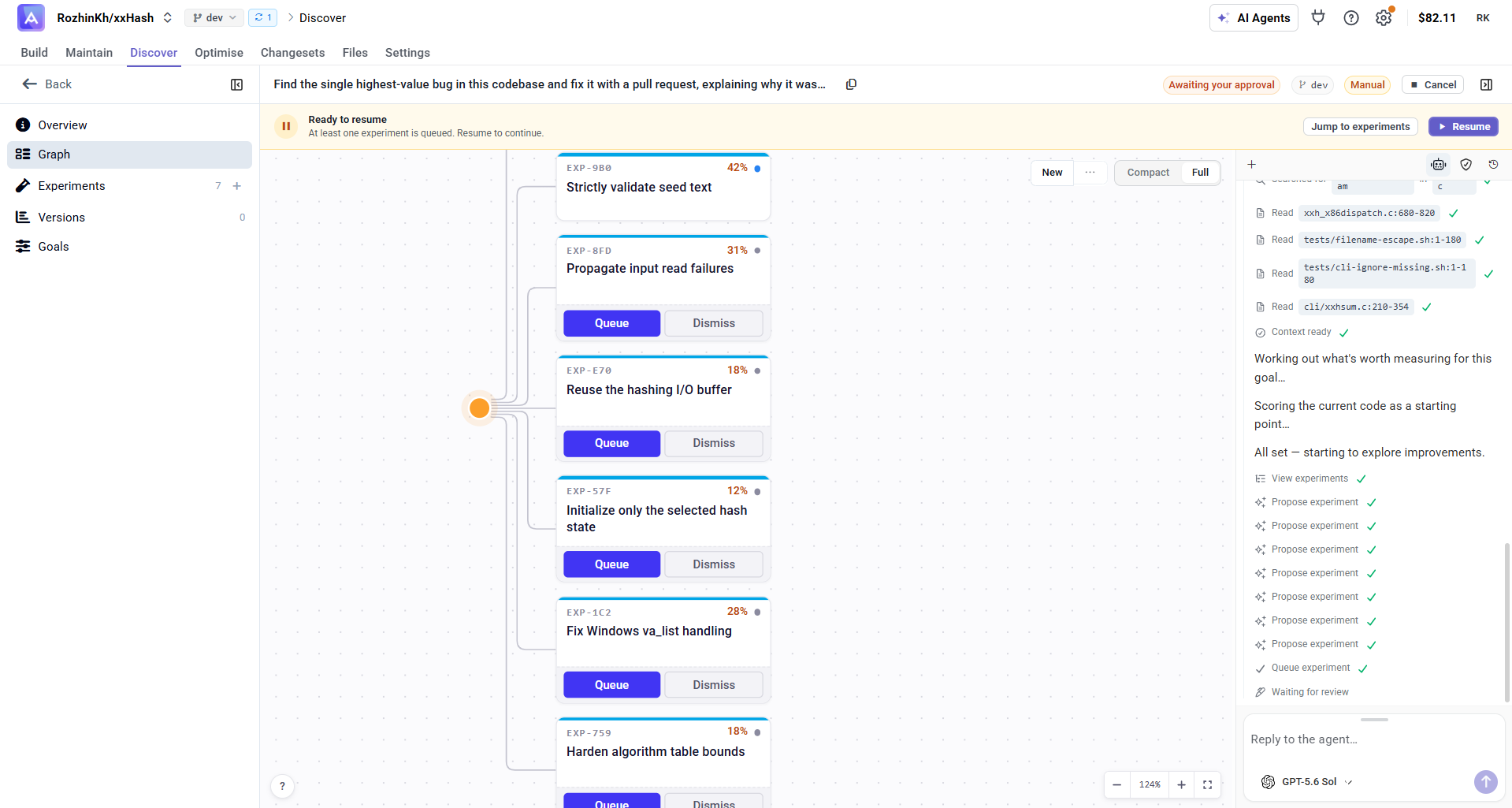Switch to the Settings tab

(407, 52)
